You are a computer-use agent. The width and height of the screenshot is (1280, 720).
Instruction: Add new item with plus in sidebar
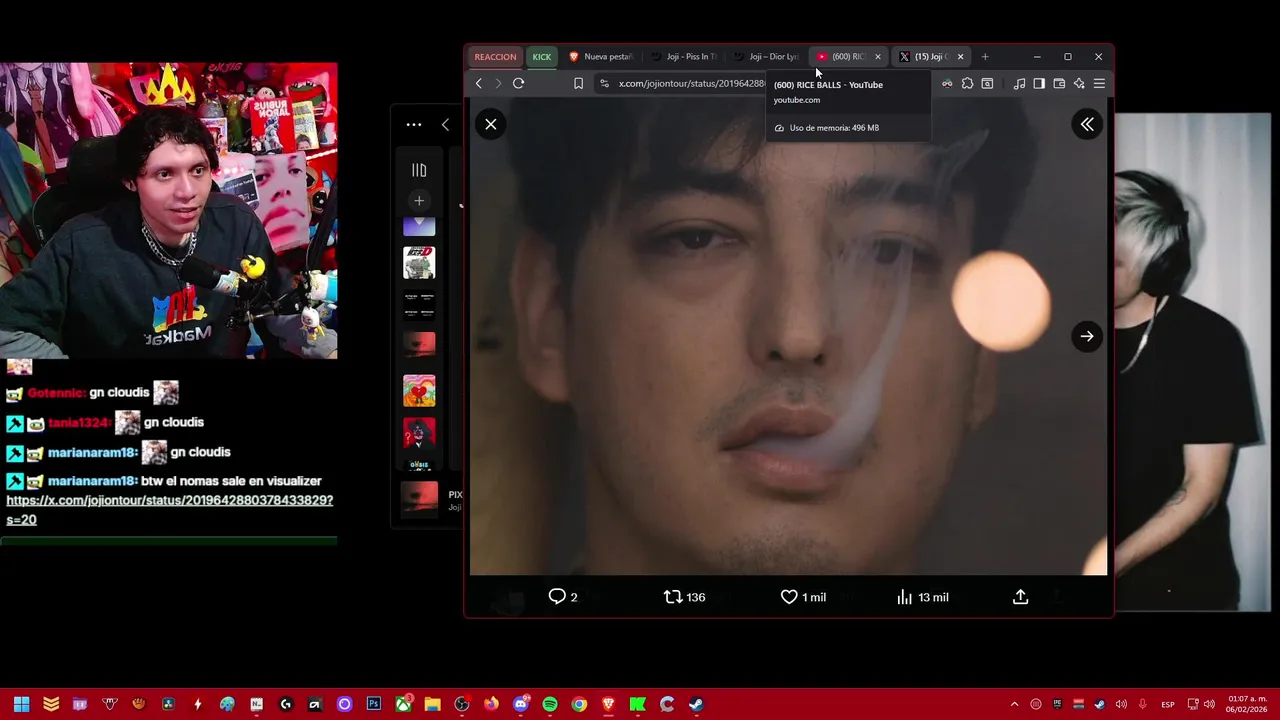(419, 201)
